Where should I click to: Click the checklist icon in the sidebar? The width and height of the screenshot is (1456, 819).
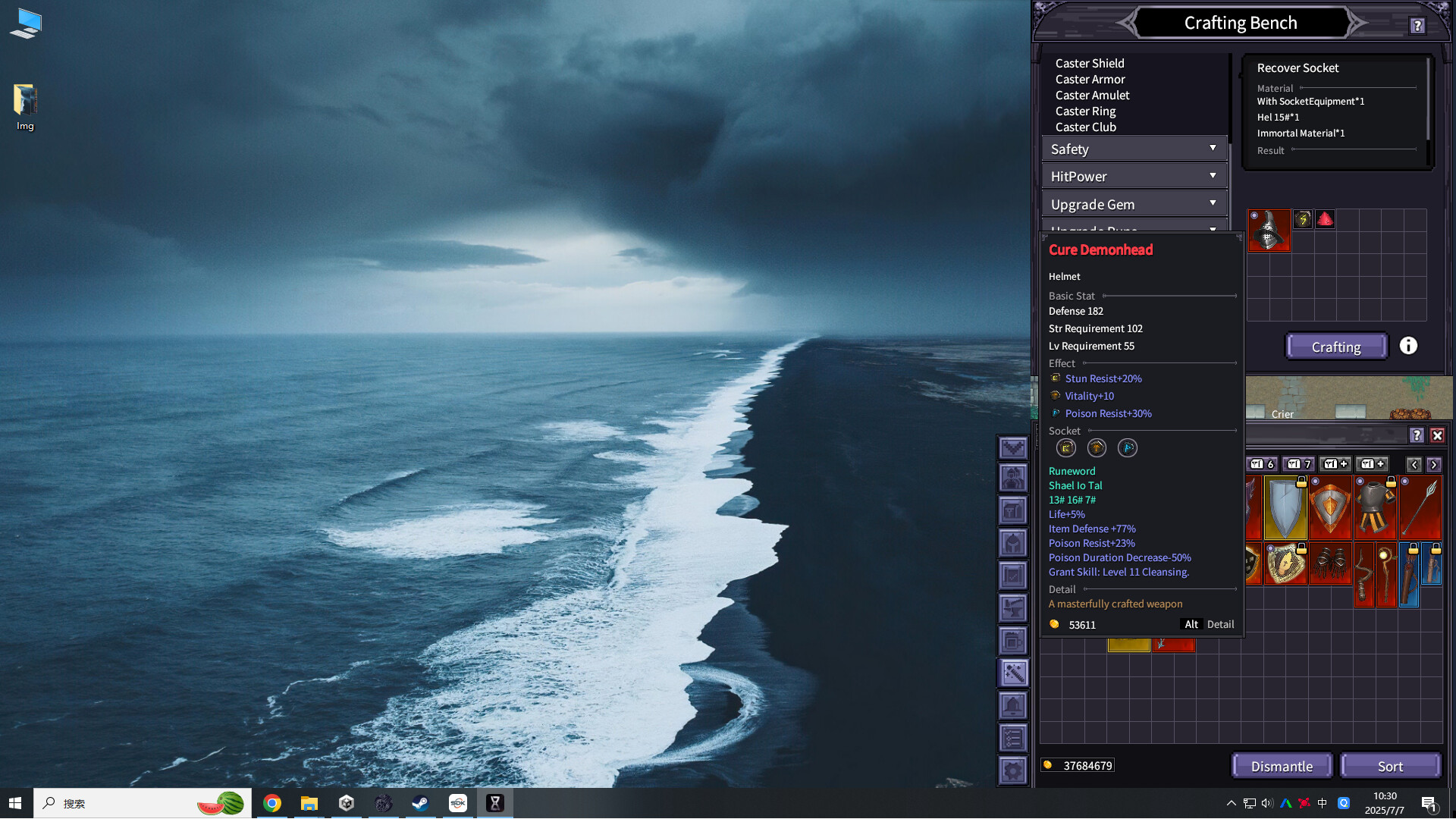click(1013, 738)
